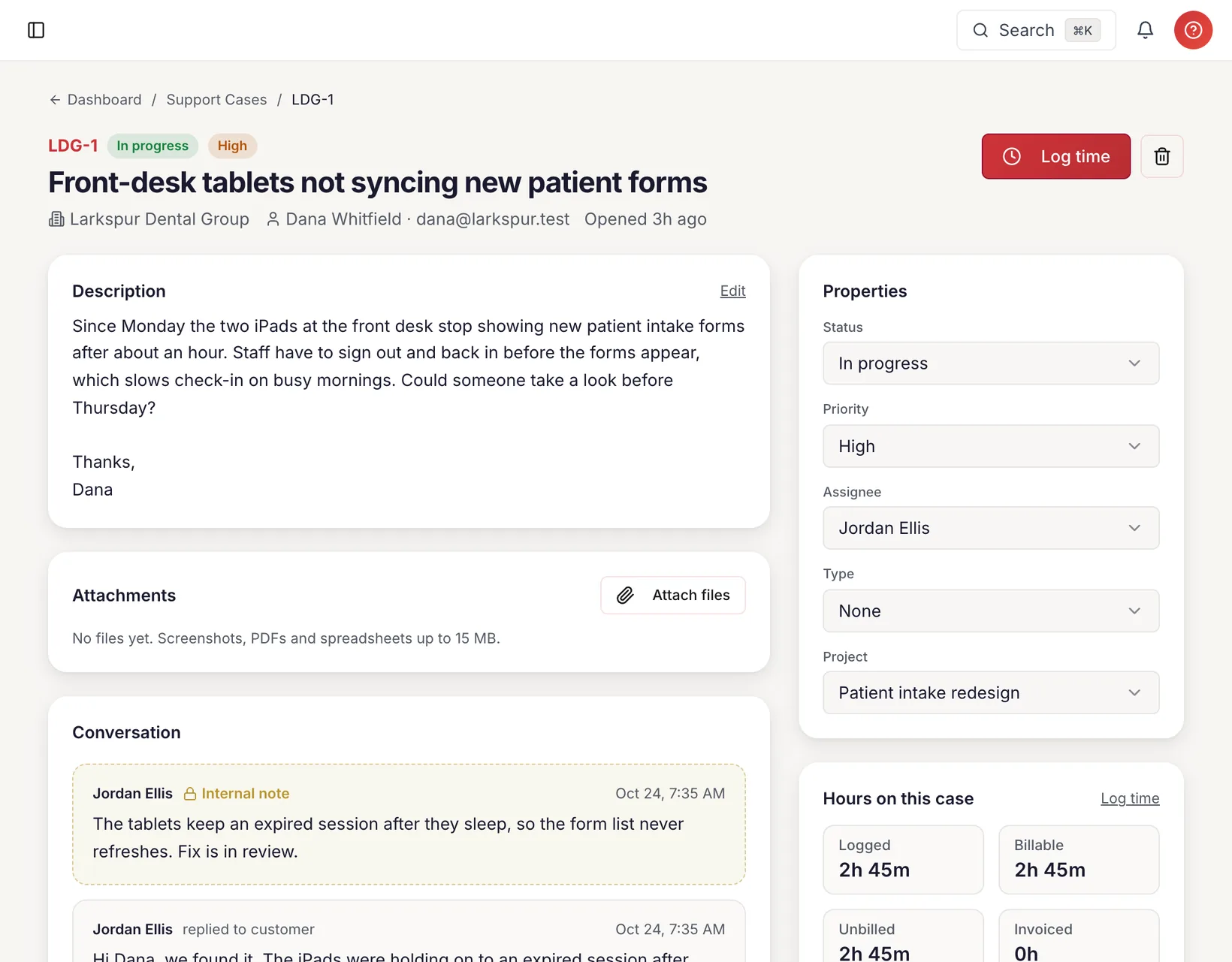Screen dimensions: 1232x962
Task: Click the building icon by Larkspur Dental Group
Action: pyautogui.click(x=56, y=219)
